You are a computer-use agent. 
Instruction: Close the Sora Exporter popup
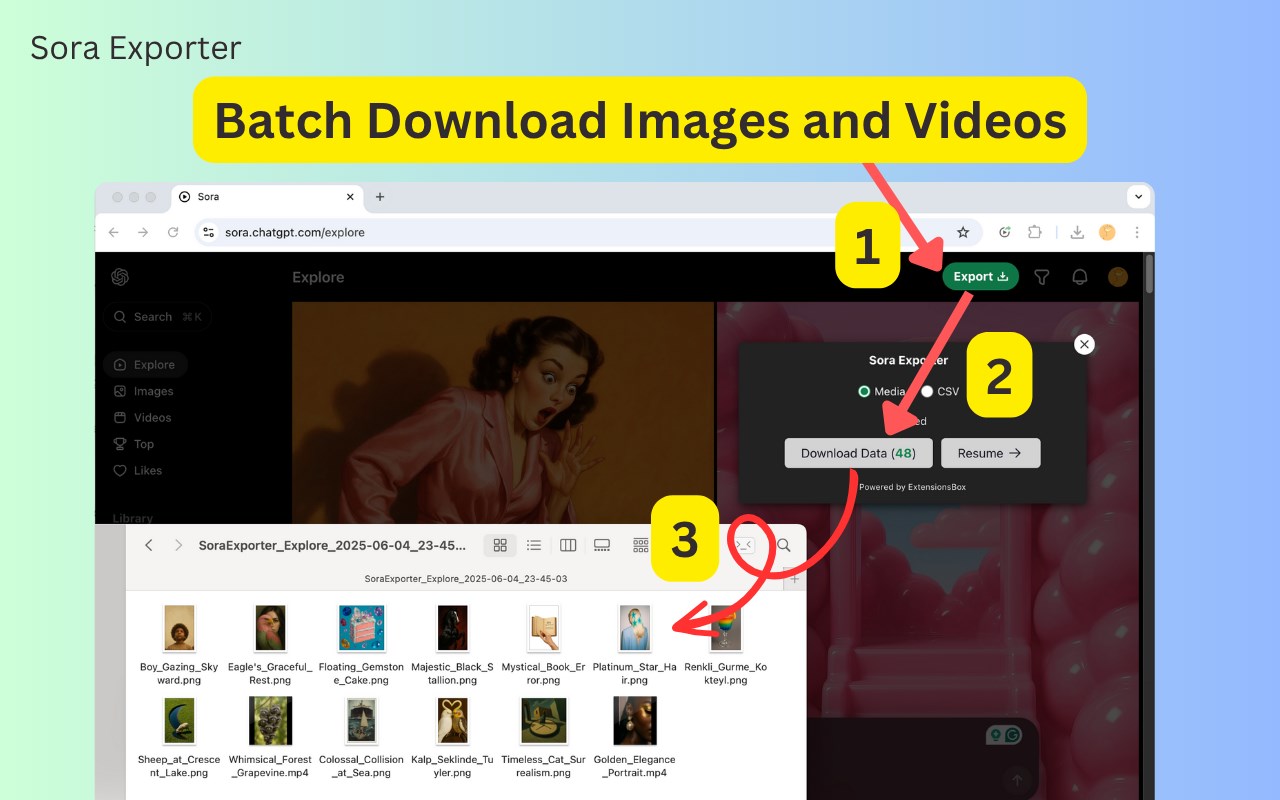click(x=1084, y=344)
